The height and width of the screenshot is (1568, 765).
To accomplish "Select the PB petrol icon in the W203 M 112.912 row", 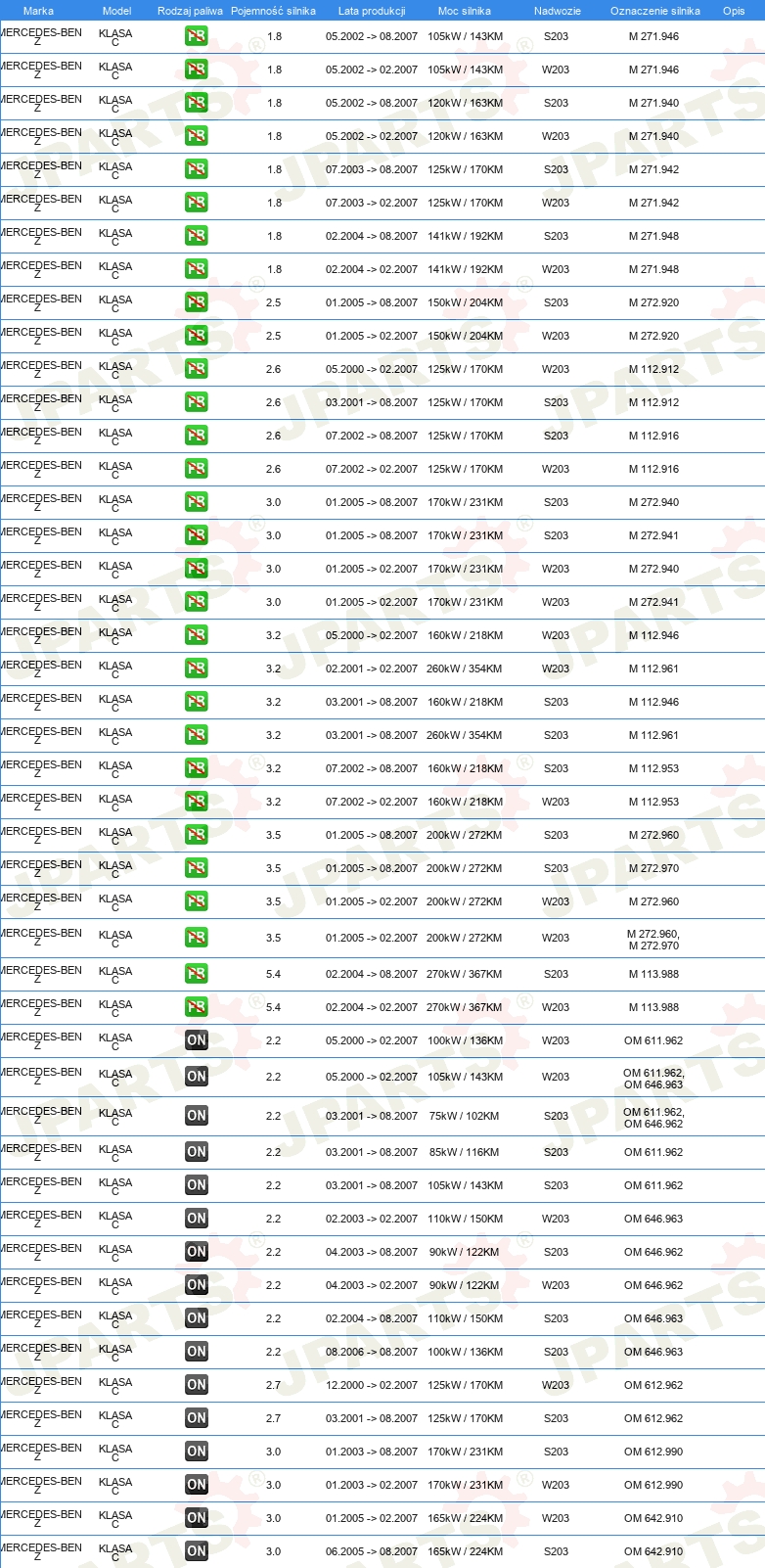I will [197, 369].
